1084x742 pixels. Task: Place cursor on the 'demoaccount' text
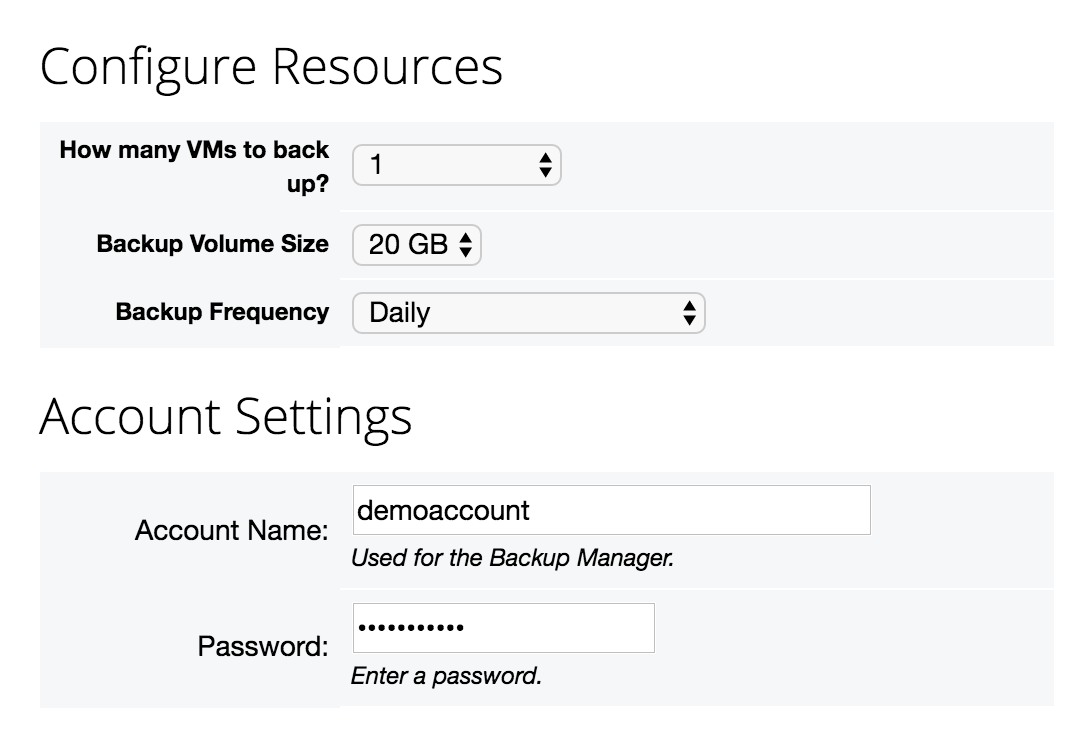tap(443, 511)
